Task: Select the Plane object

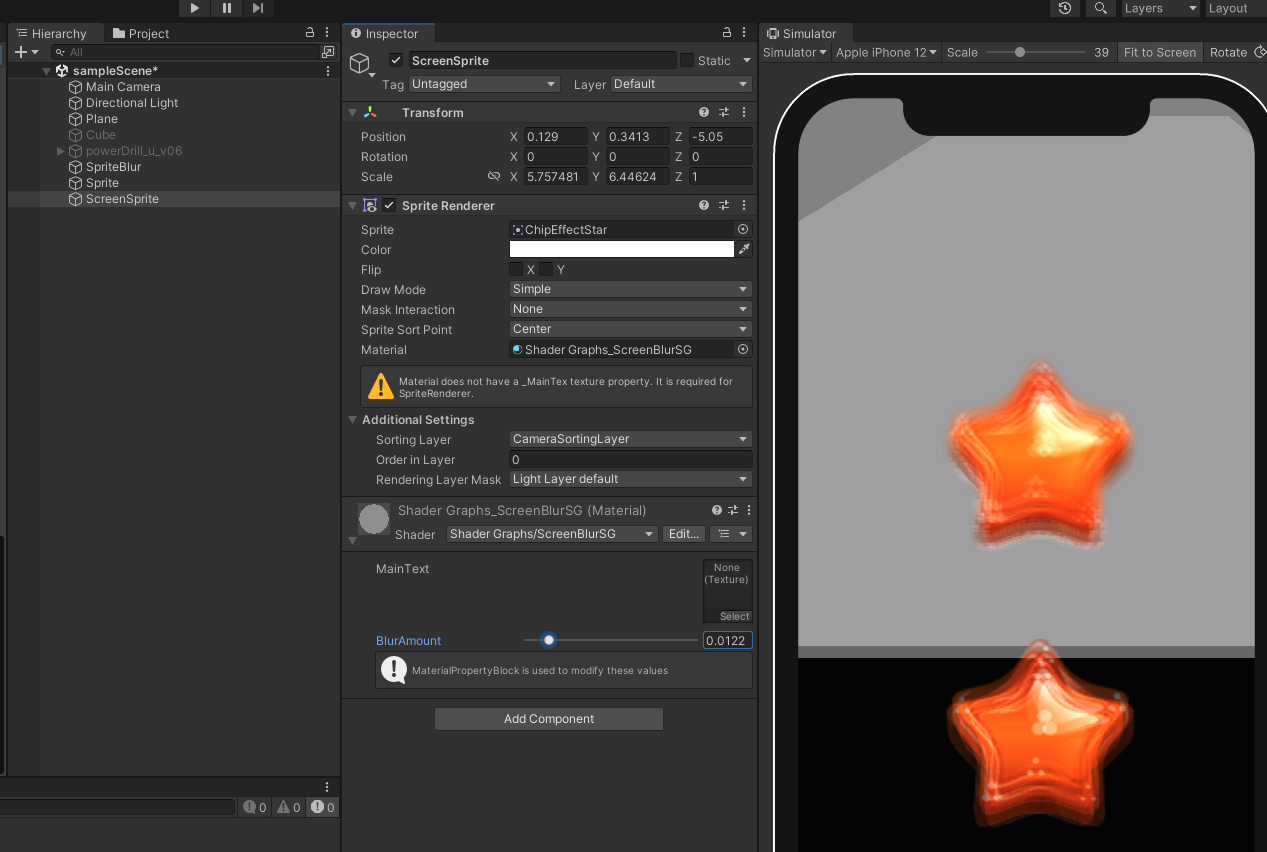Action: (x=102, y=119)
